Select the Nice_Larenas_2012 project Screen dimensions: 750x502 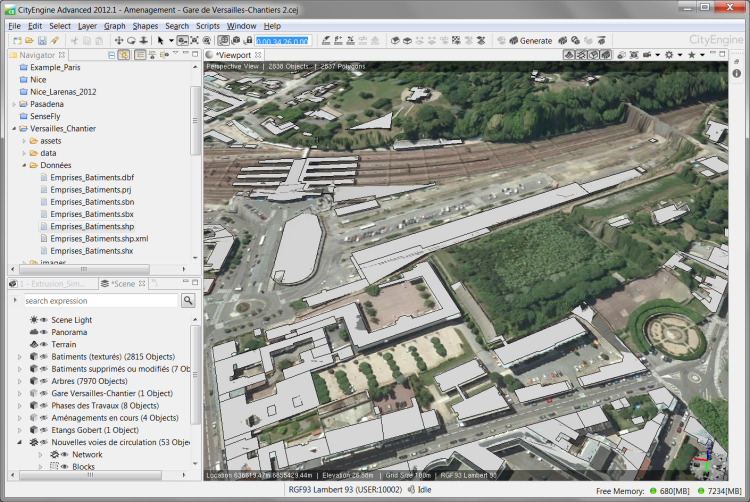coord(63,92)
